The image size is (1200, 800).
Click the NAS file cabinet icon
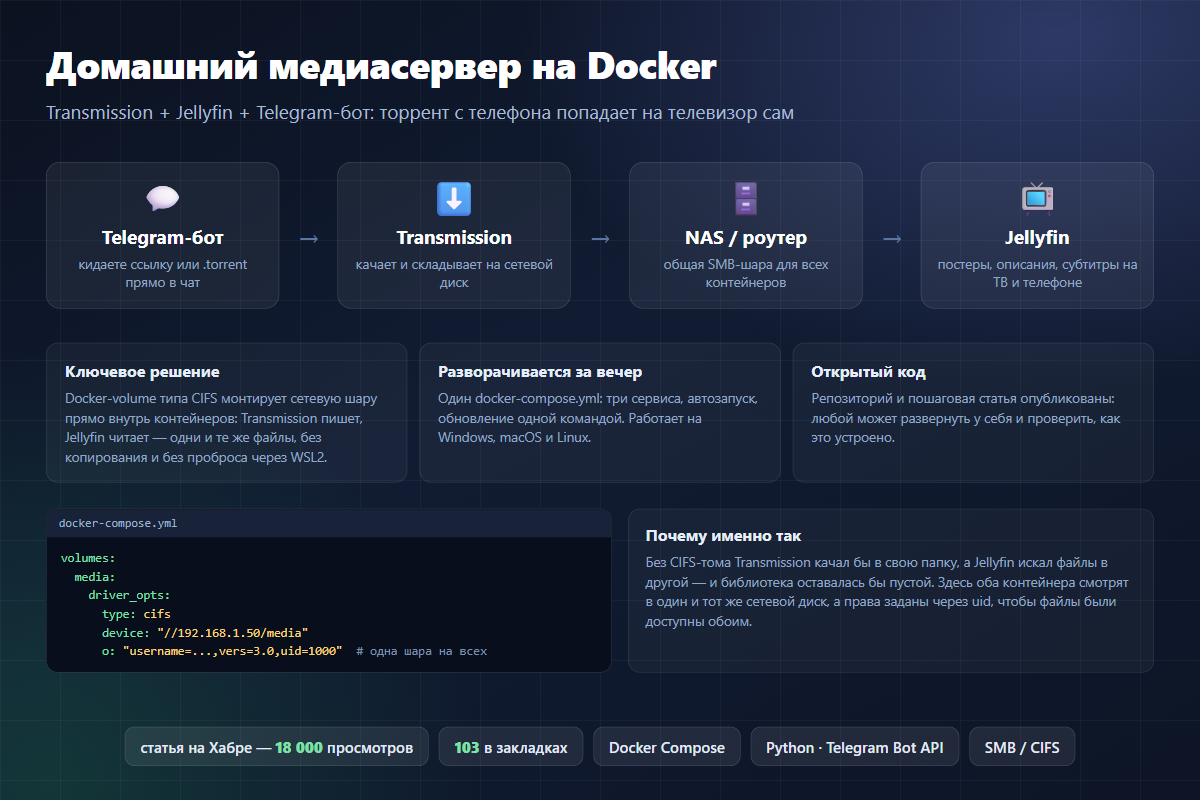click(x=746, y=198)
